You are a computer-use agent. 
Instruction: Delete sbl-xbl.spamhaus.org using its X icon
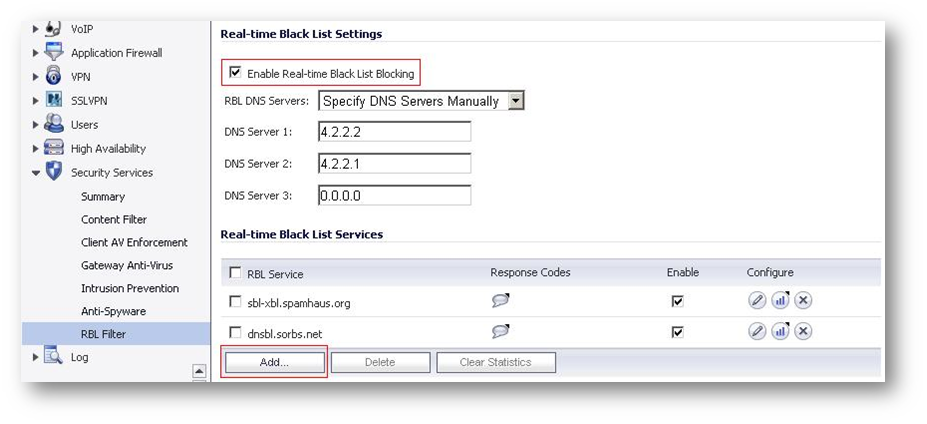pos(802,300)
